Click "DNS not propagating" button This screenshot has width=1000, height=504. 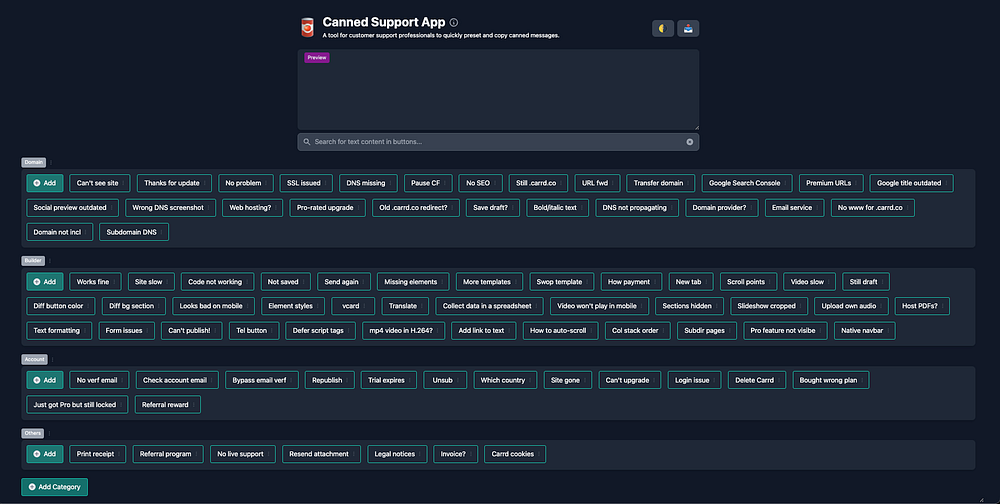[637, 208]
